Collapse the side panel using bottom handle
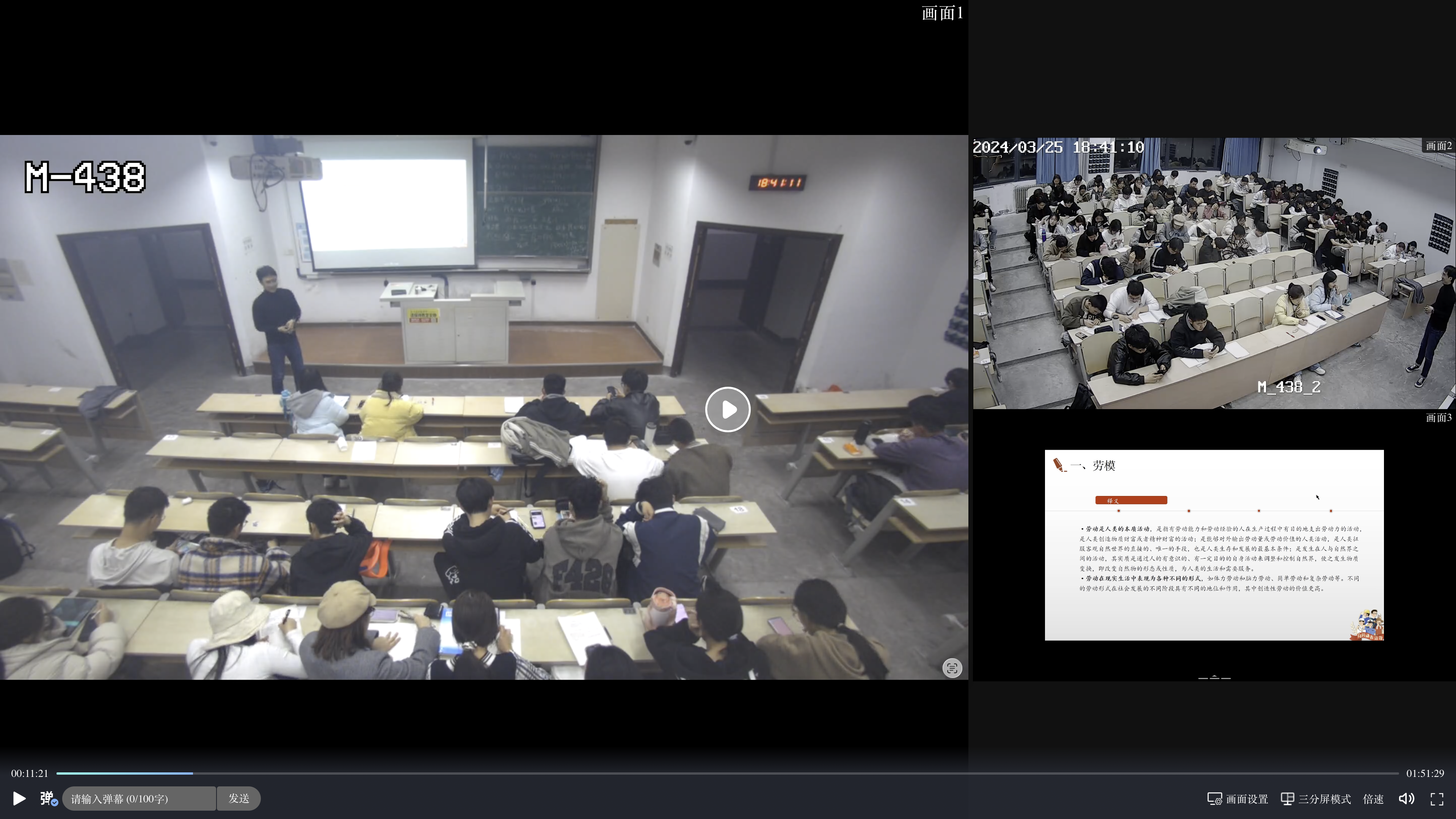Viewport: 1456px width, 819px height. coord(1214,677)
